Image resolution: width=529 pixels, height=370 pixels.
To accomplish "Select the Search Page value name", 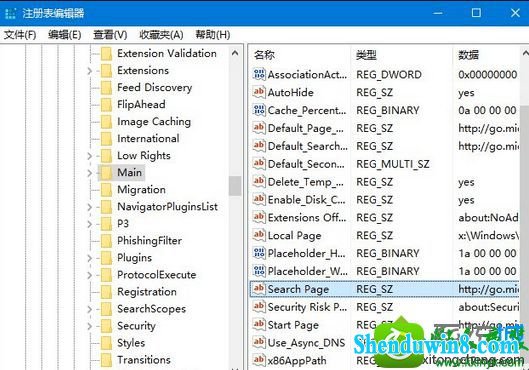I will [298, 289].
